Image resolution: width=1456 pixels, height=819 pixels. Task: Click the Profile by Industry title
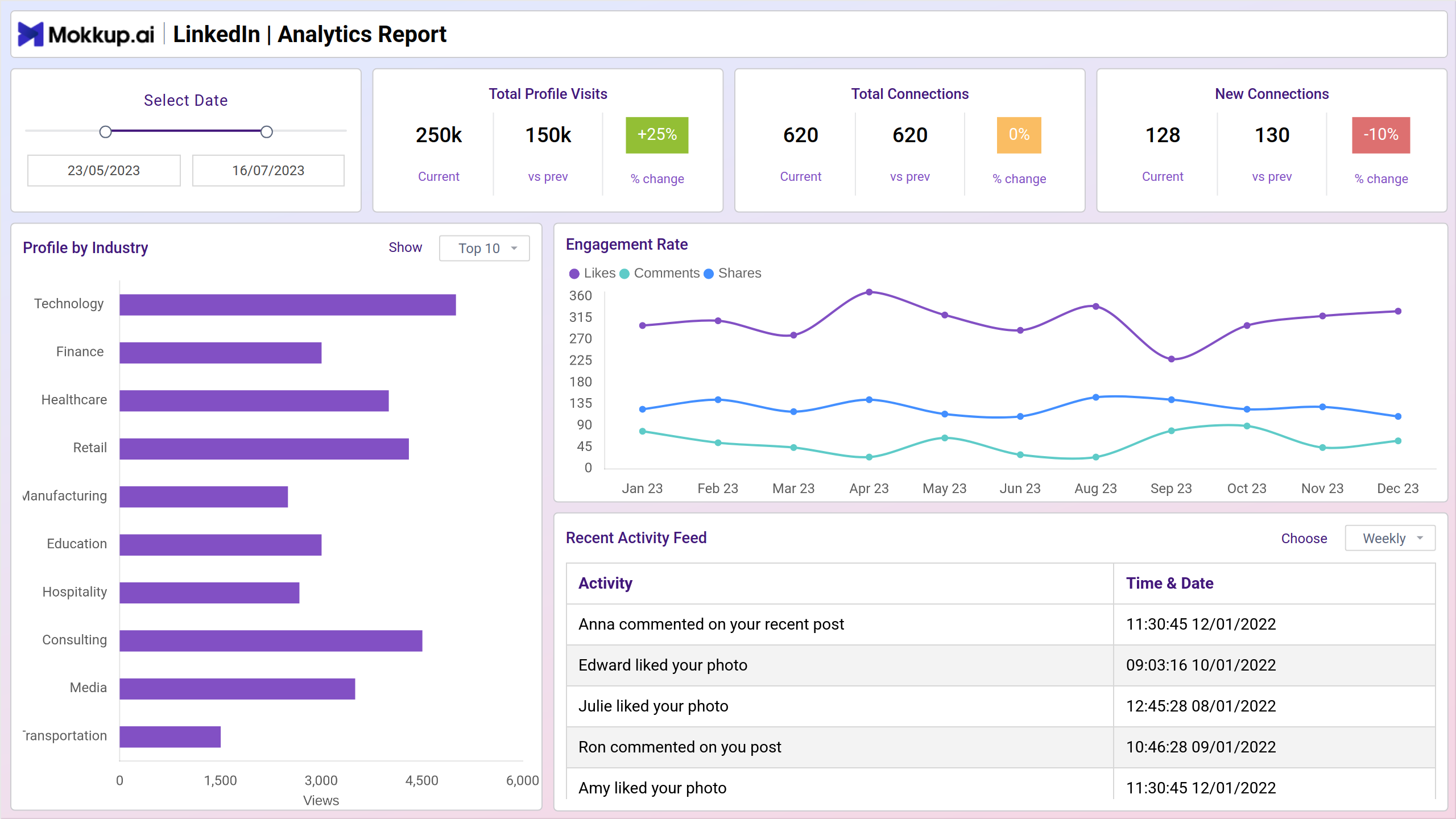click(x=85, y=248)
